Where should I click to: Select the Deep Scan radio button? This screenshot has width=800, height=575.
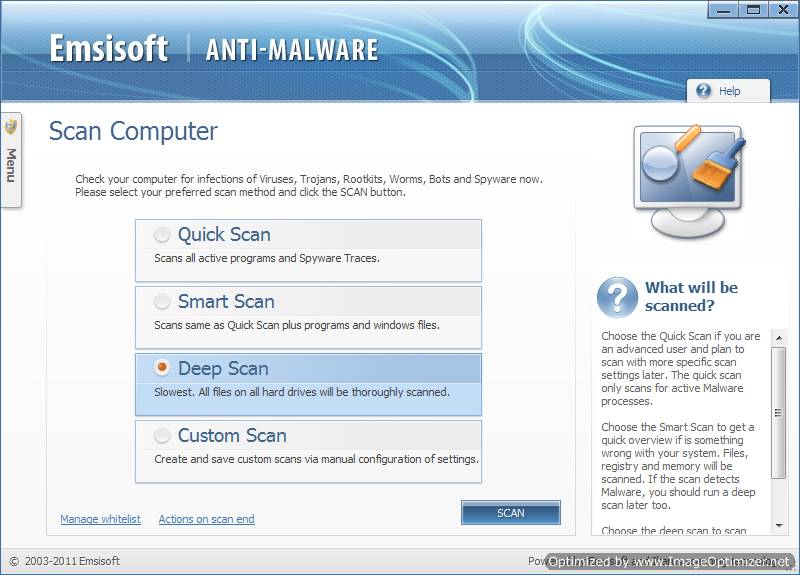pos(162,367)
